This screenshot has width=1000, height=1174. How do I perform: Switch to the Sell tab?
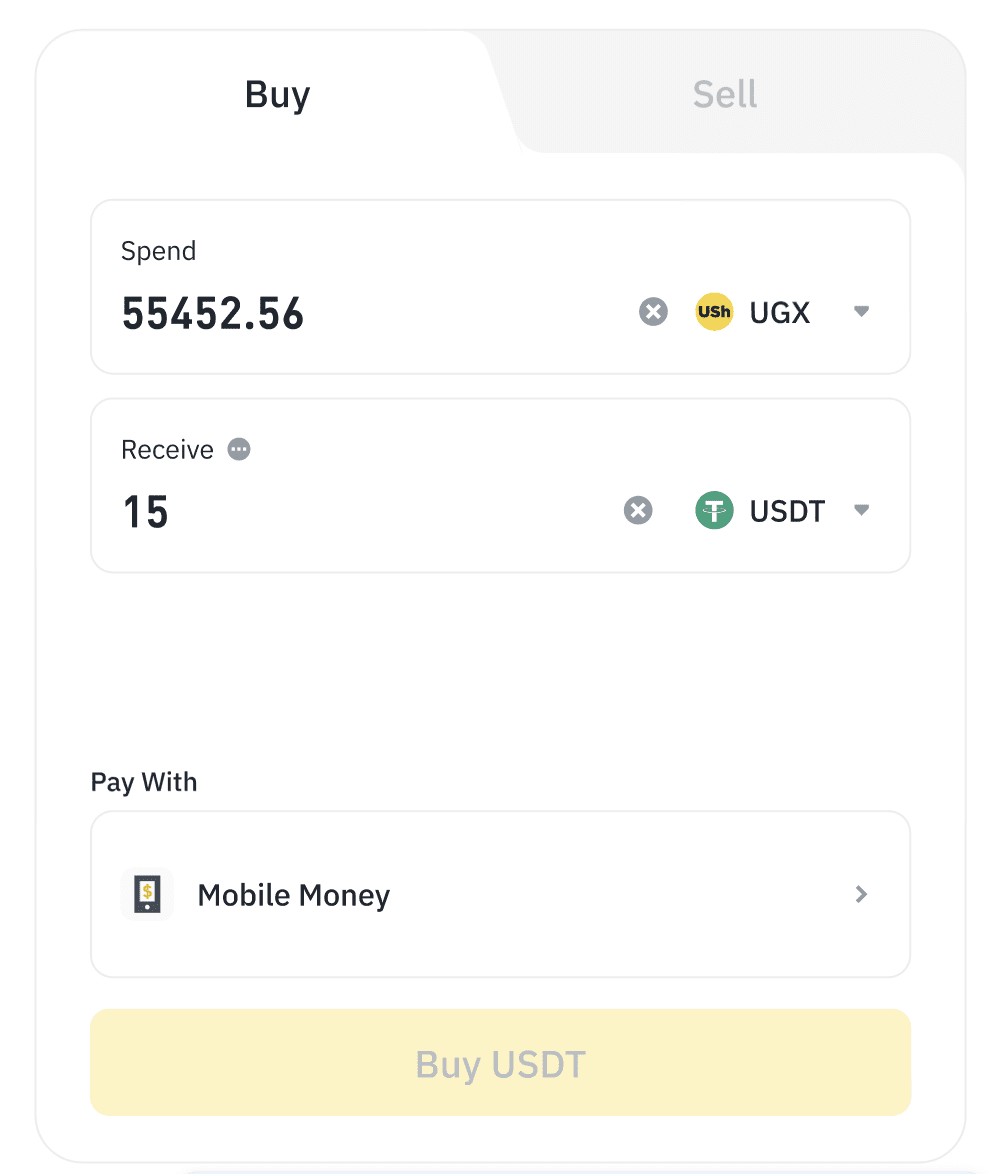pos(724,95)
